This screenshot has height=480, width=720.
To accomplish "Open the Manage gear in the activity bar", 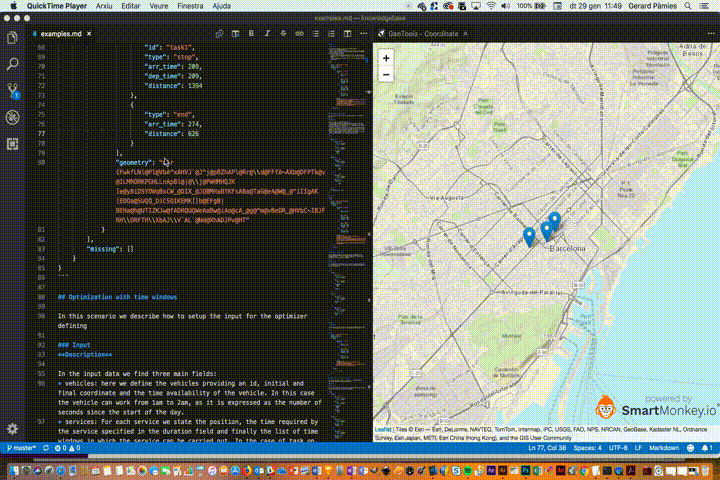I will pyautogui.click(x=12, y=429).
